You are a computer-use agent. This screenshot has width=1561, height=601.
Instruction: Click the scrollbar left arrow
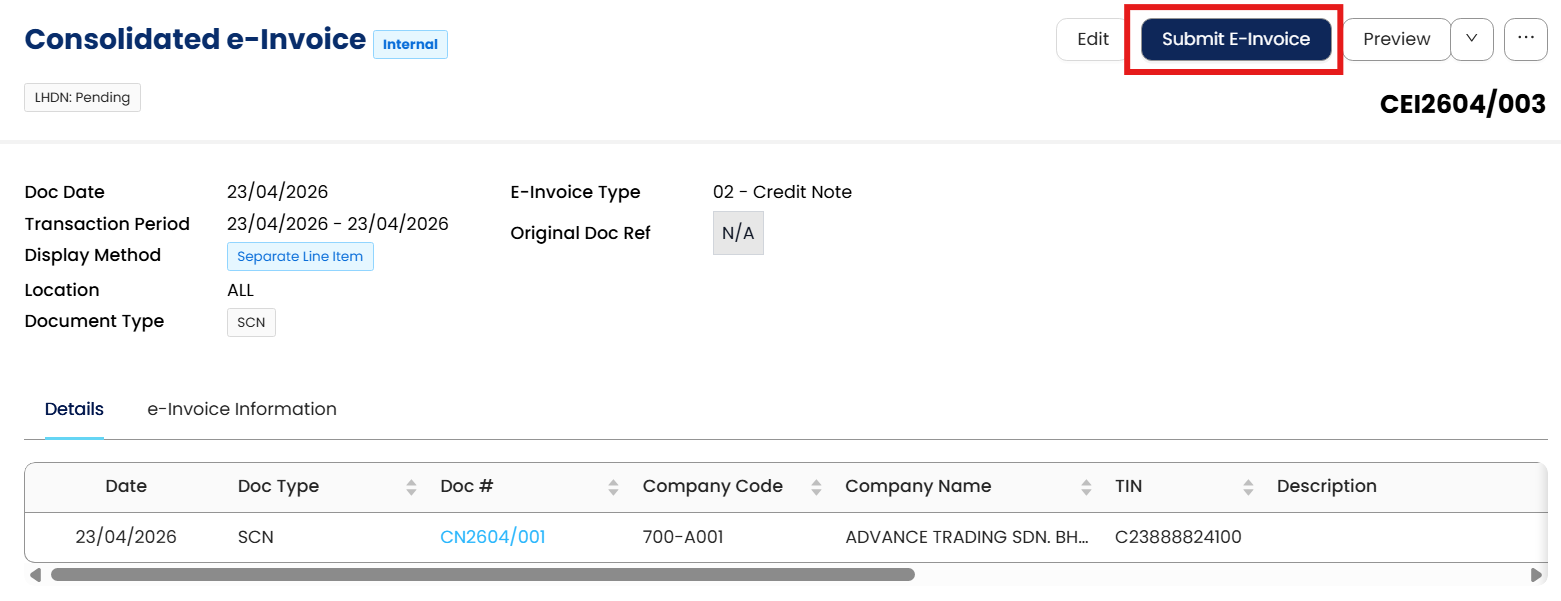tap(36, 575)
